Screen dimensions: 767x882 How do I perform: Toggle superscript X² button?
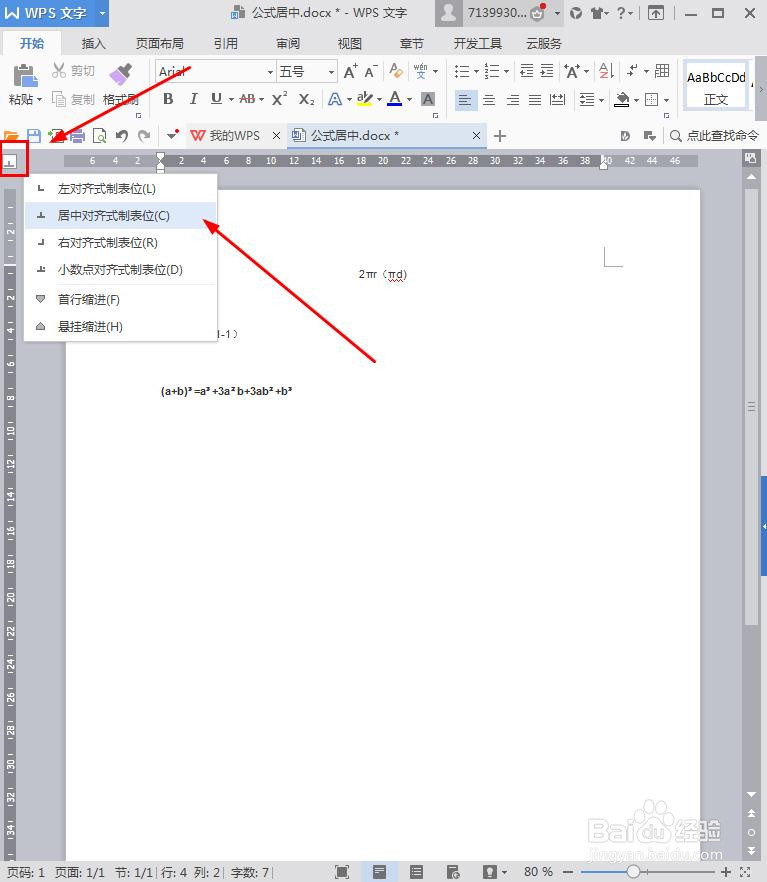point(279,100)
